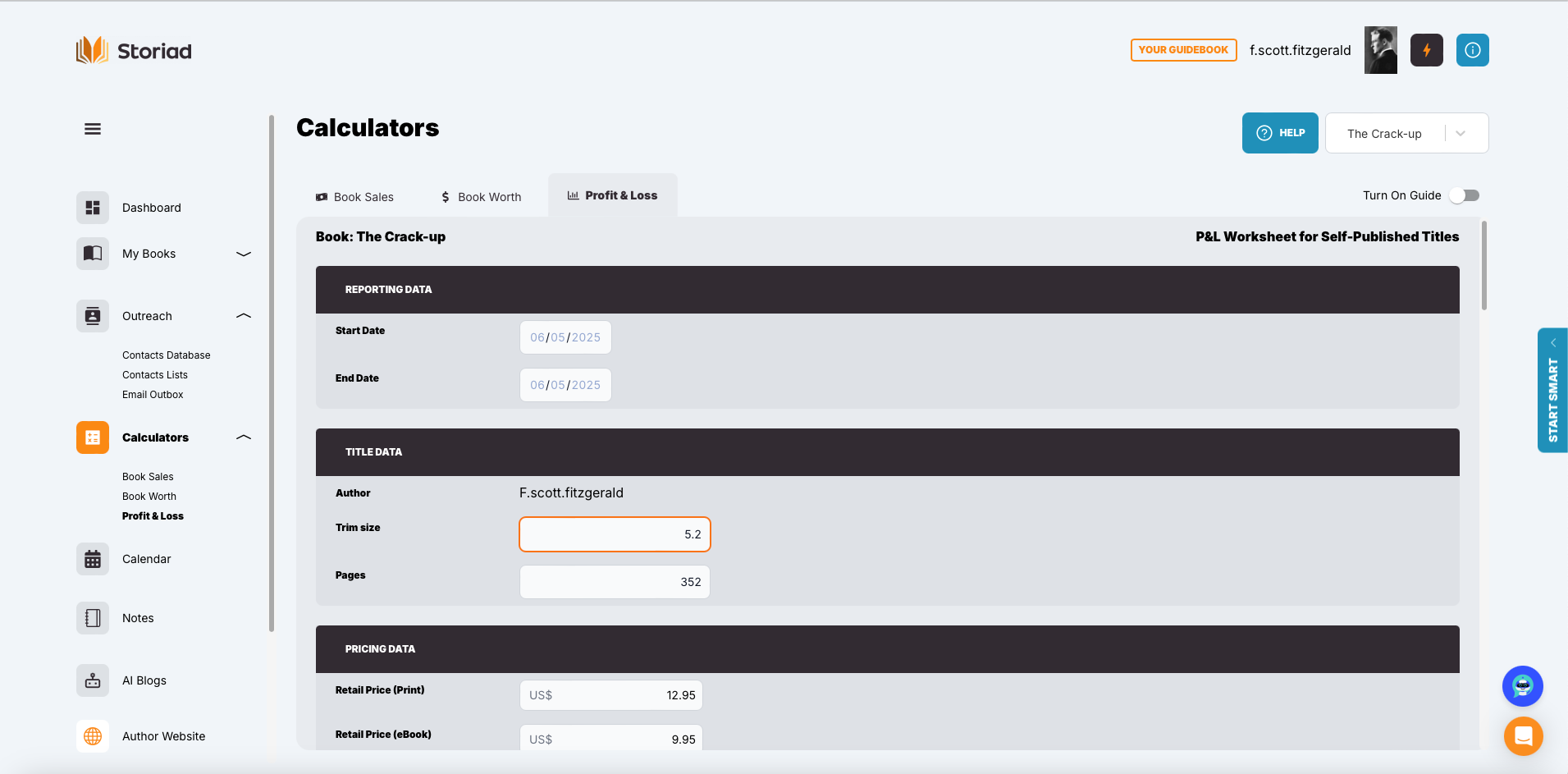The image size is (1568, 774).
Task: Collapse the Outreach submenu chevron
Action: [244, 316]
